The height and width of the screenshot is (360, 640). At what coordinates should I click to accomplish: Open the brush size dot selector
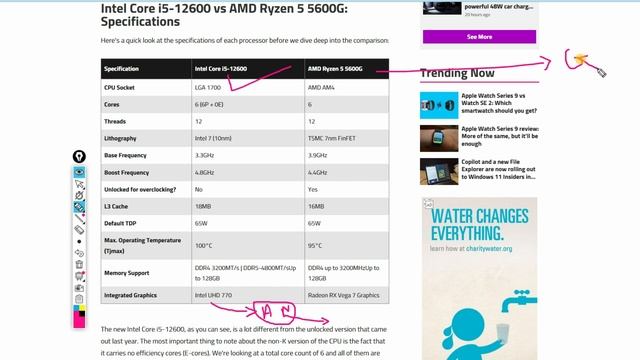(x=79, y=242)
